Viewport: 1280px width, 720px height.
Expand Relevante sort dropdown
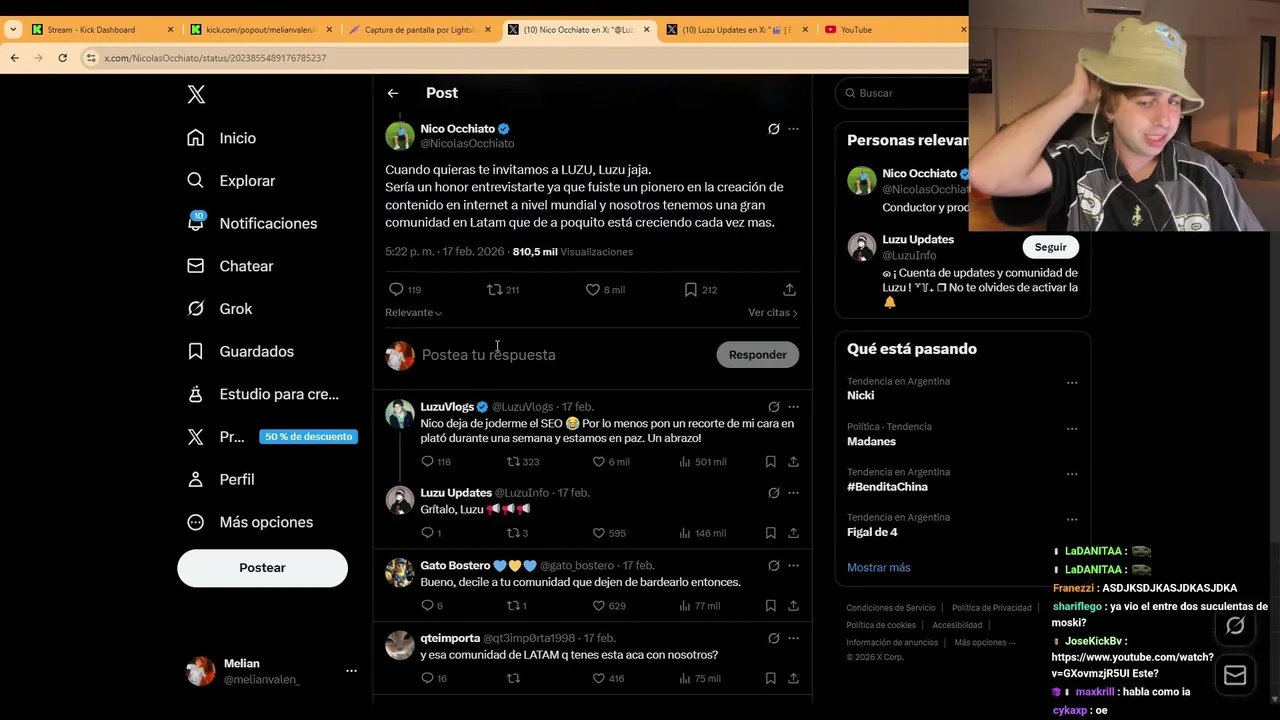pos(413,313)
